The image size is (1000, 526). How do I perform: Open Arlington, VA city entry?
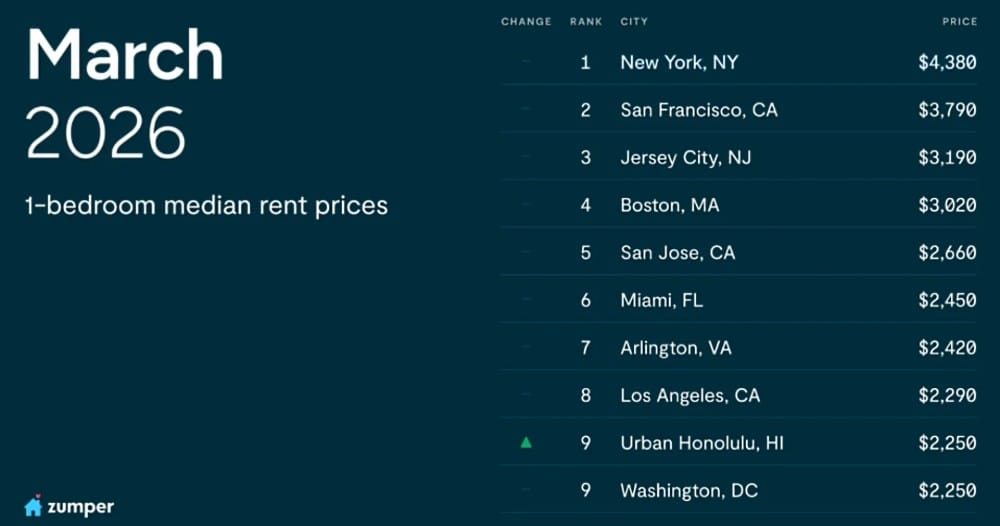pos(674,348)
